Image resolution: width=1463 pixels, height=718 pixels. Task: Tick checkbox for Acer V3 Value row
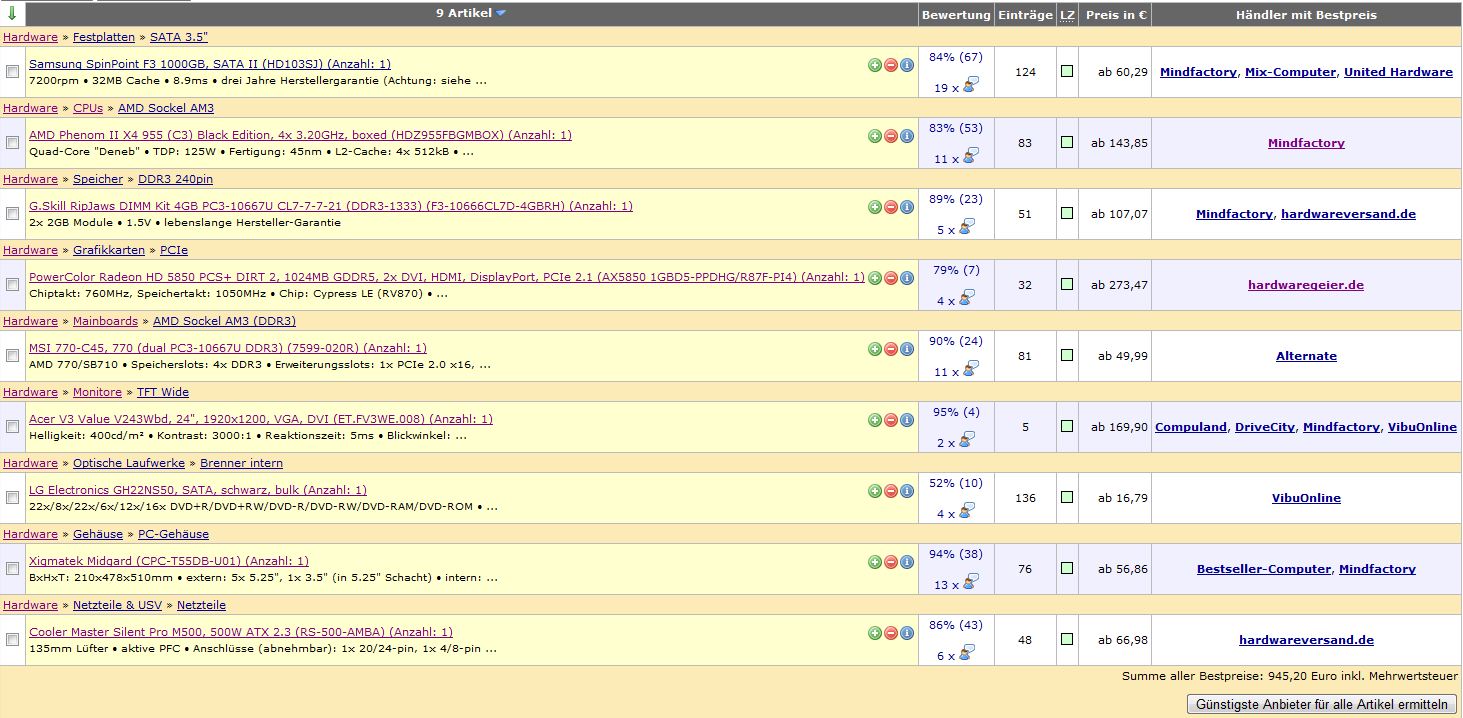(12, 427)
